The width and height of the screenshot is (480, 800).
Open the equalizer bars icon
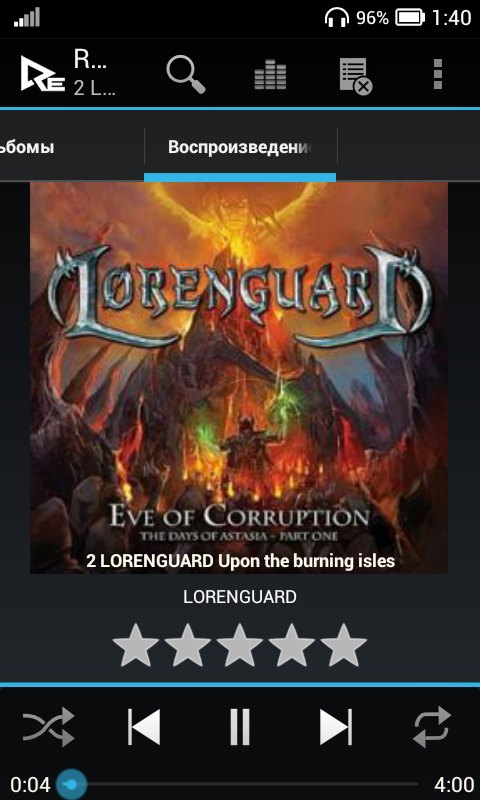click(270, 74)
